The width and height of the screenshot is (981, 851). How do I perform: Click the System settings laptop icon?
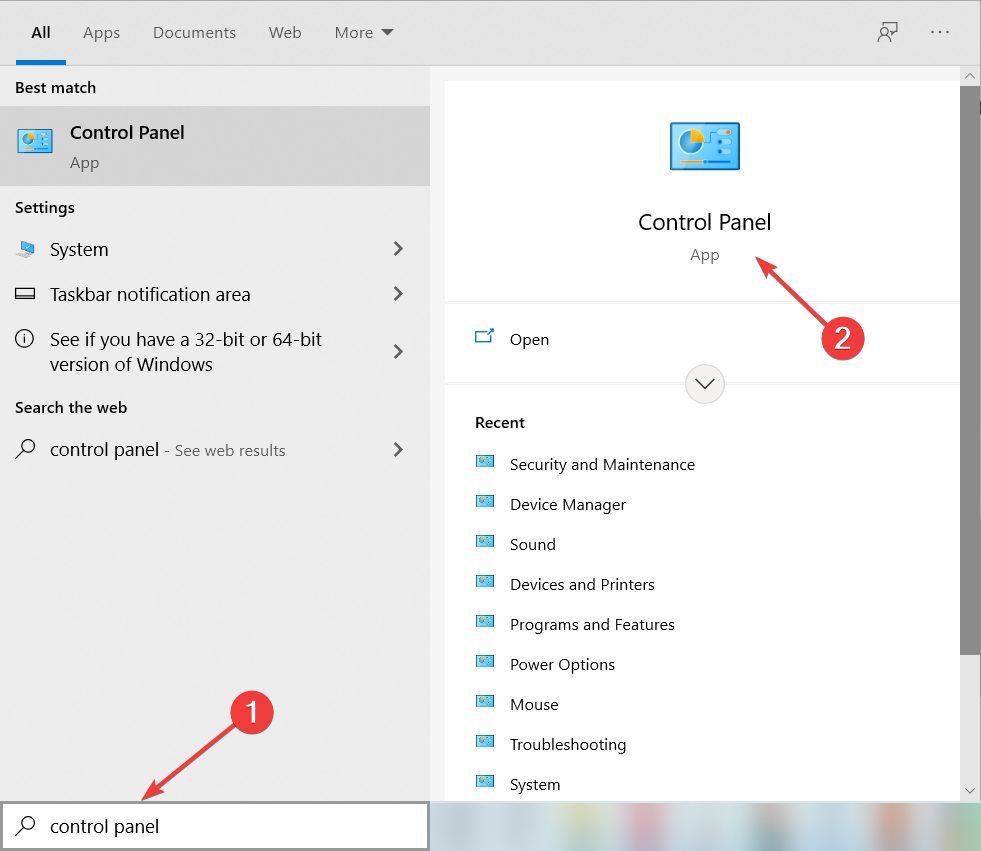tap(25, 249)
